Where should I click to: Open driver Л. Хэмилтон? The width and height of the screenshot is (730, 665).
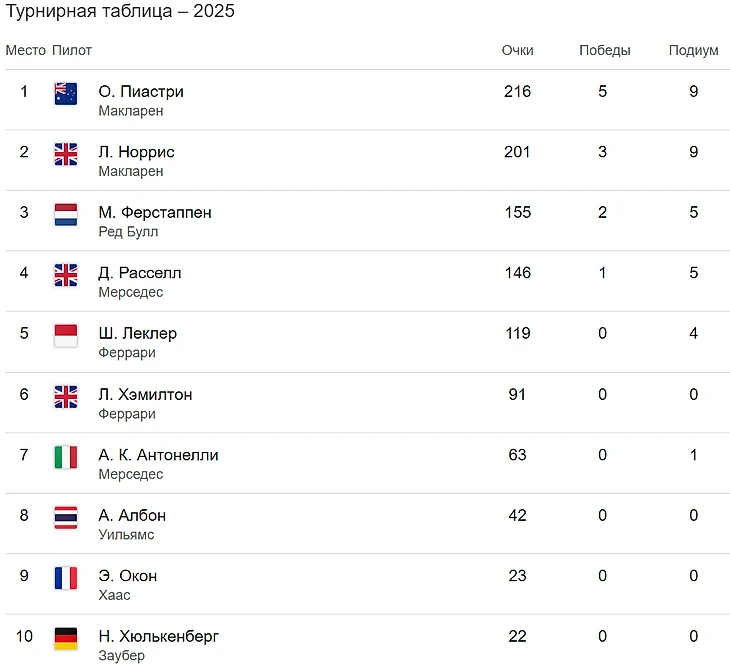[x=145, y=394]
